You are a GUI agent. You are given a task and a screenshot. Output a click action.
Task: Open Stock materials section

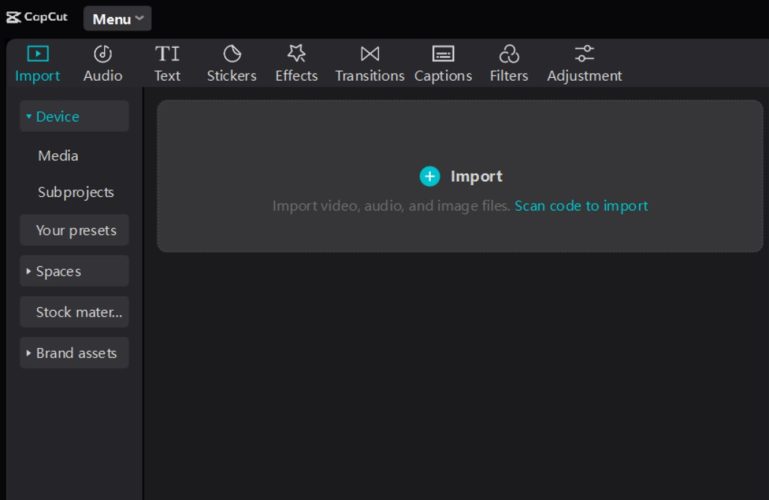(76, 312)
